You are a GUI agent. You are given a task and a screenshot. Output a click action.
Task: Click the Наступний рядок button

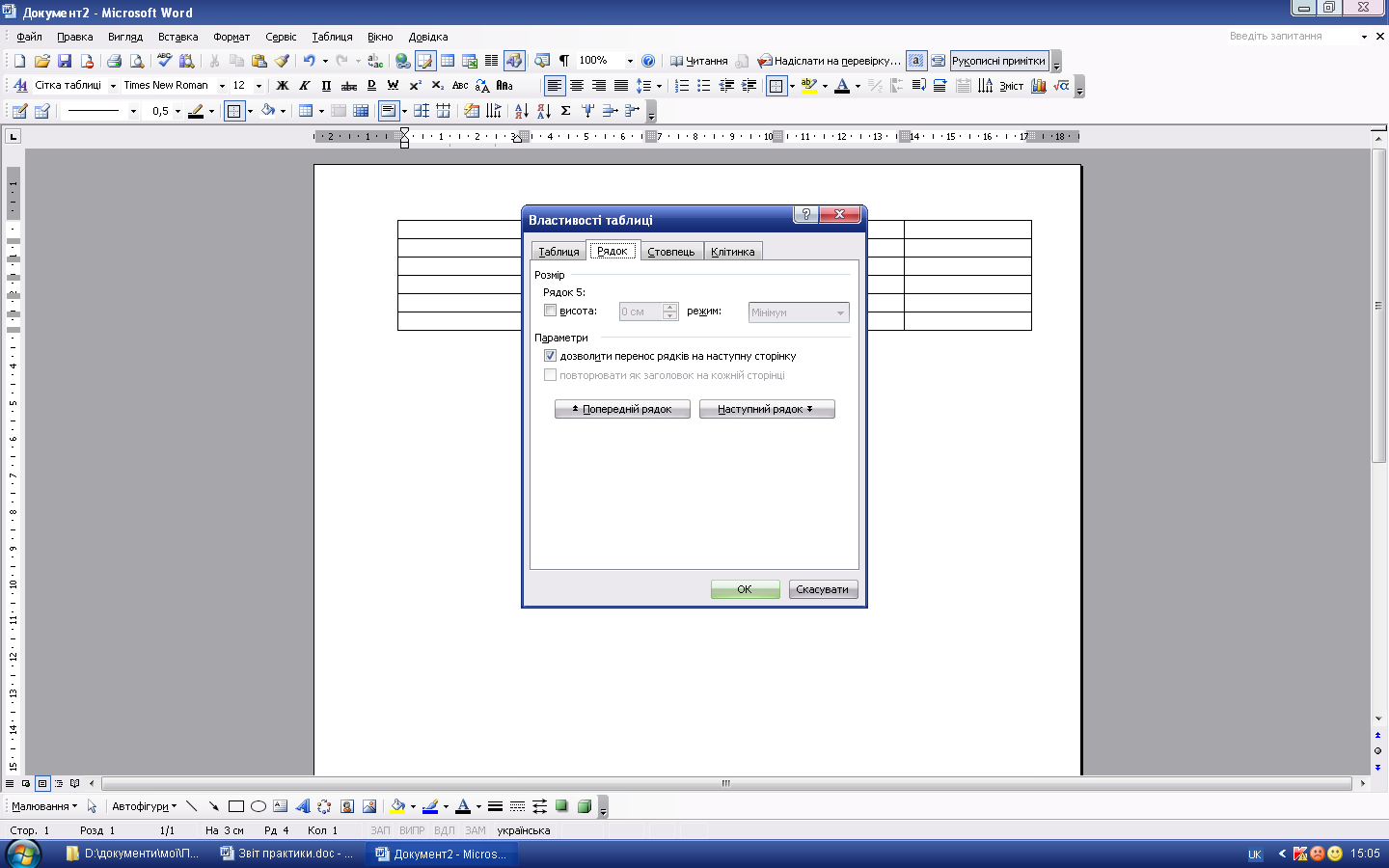(x=767, y=409)
